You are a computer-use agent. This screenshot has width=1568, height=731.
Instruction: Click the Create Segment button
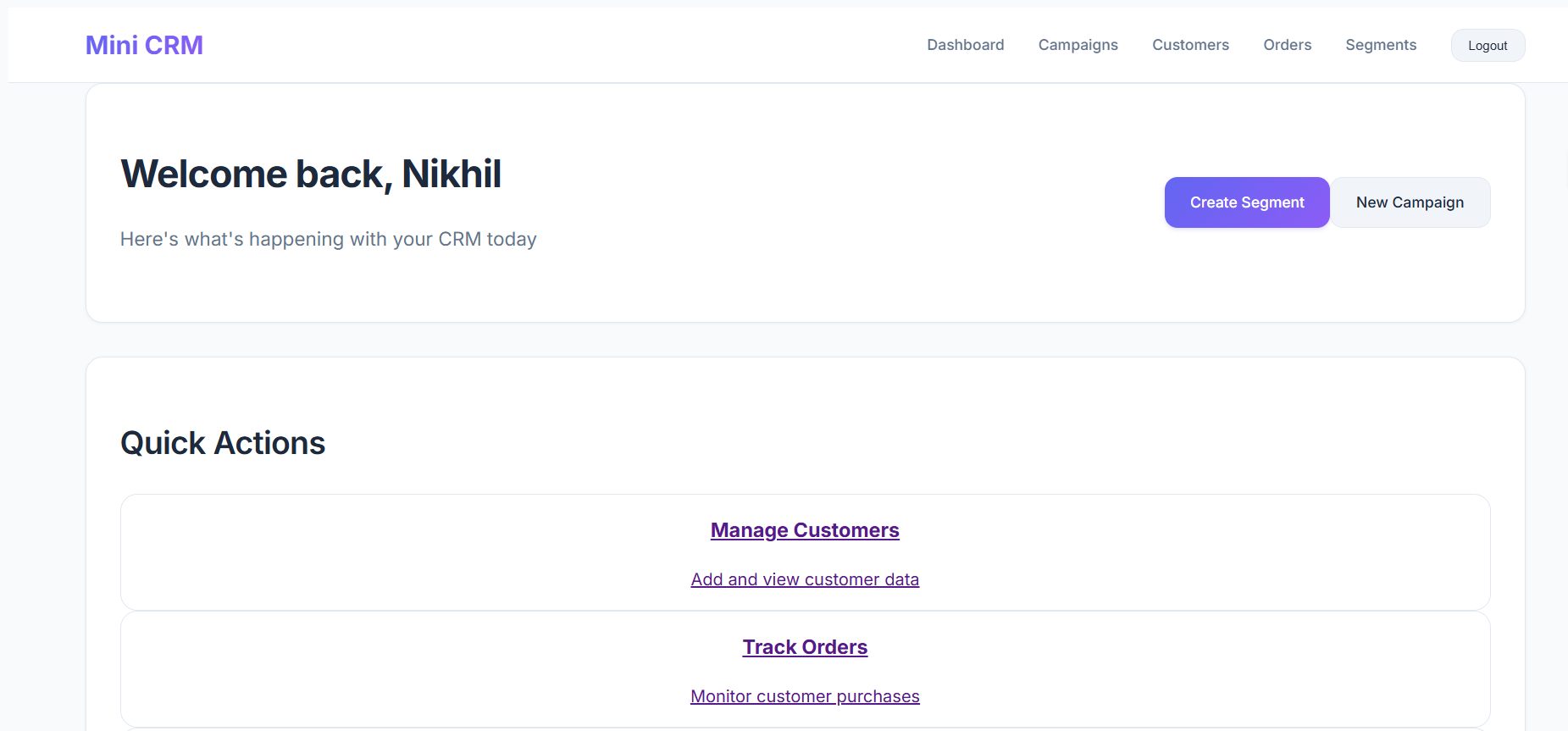tap(1246, 202)
